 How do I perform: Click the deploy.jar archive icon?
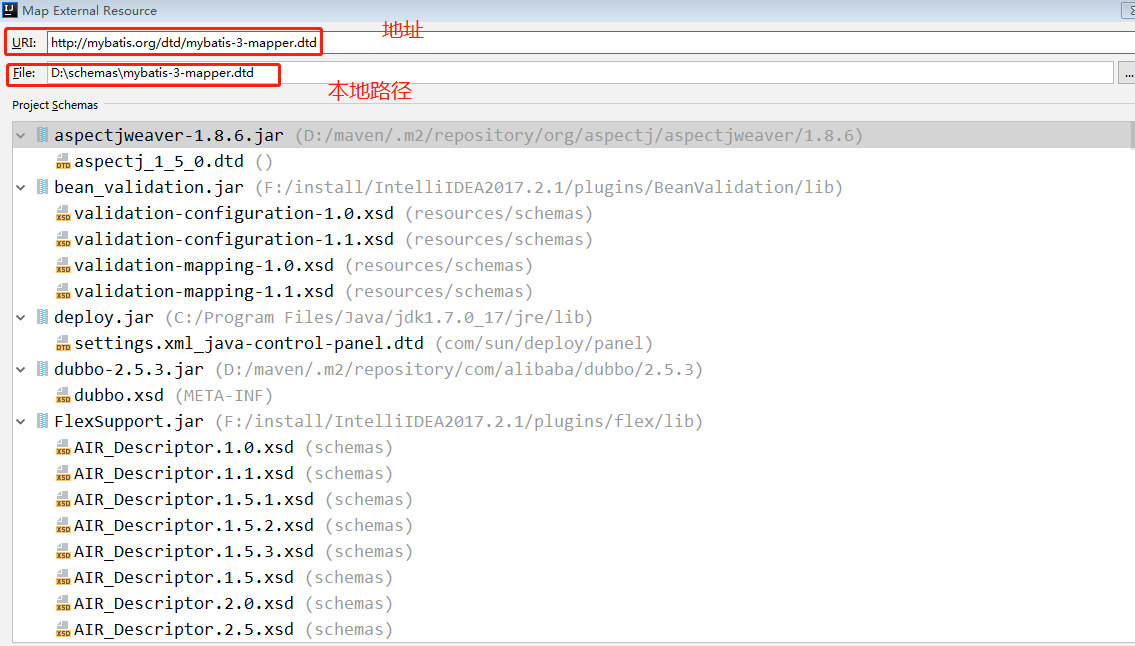(43, 317)
